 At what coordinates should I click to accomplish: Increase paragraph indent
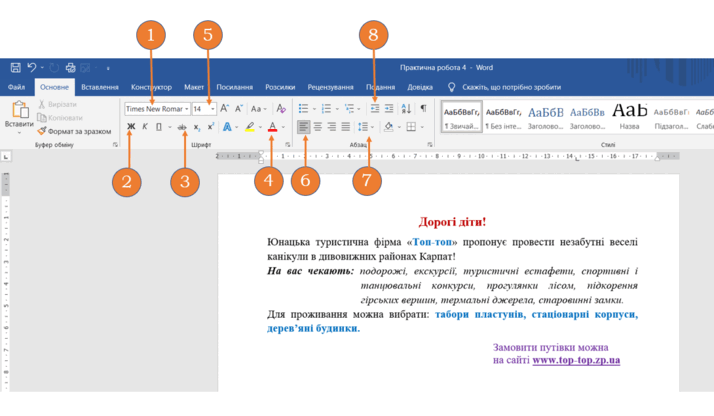(389, 109)
